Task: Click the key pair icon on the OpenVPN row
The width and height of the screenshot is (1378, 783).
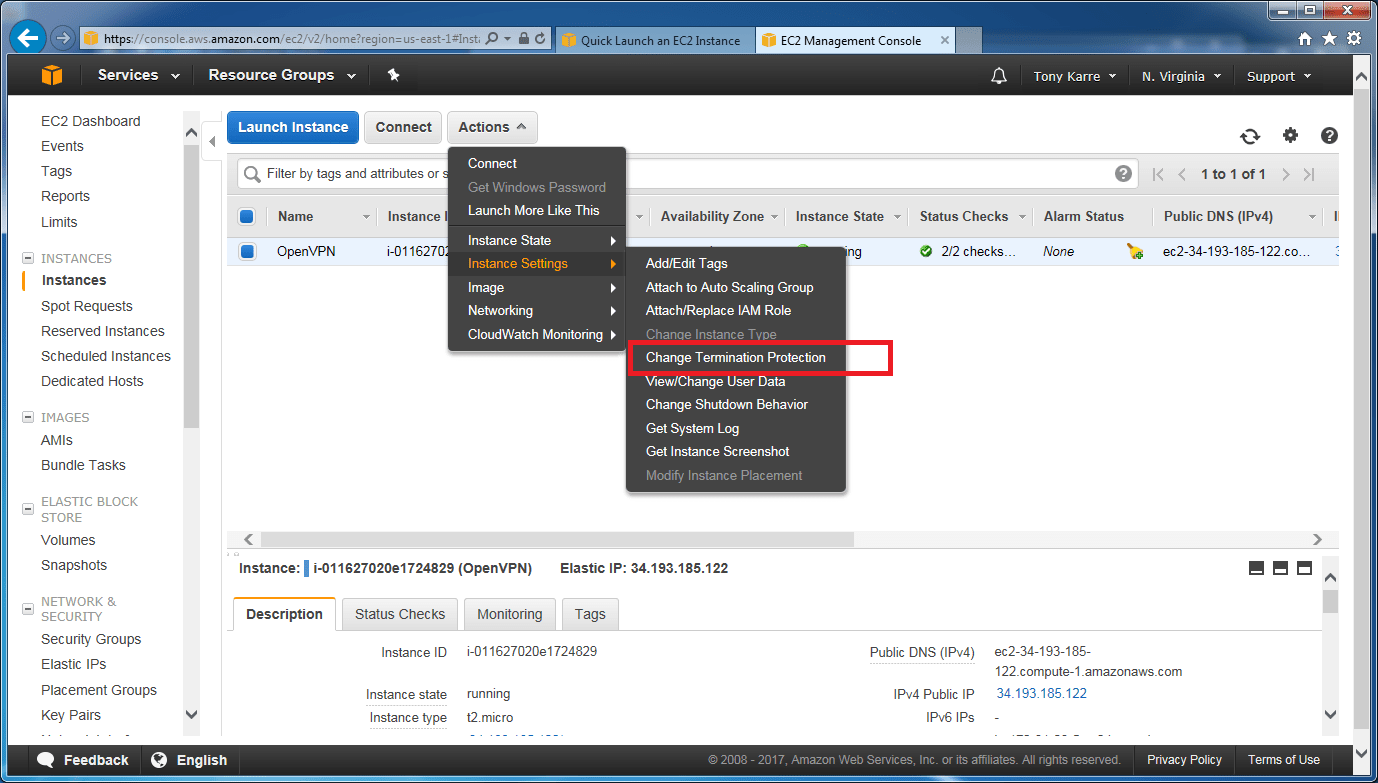Action: pos(1135,251)
